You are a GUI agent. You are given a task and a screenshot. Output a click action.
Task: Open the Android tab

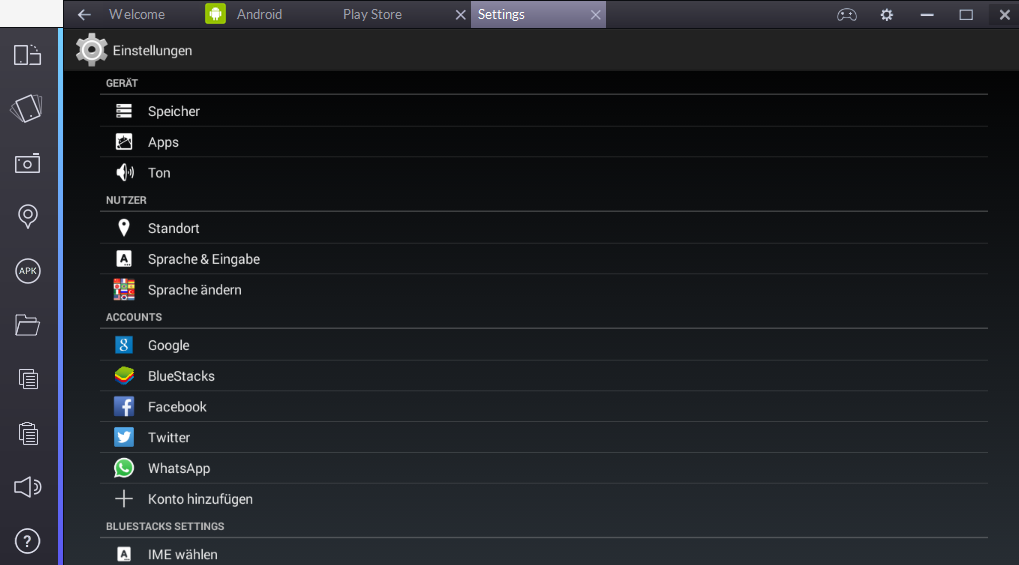pos(259,14)
